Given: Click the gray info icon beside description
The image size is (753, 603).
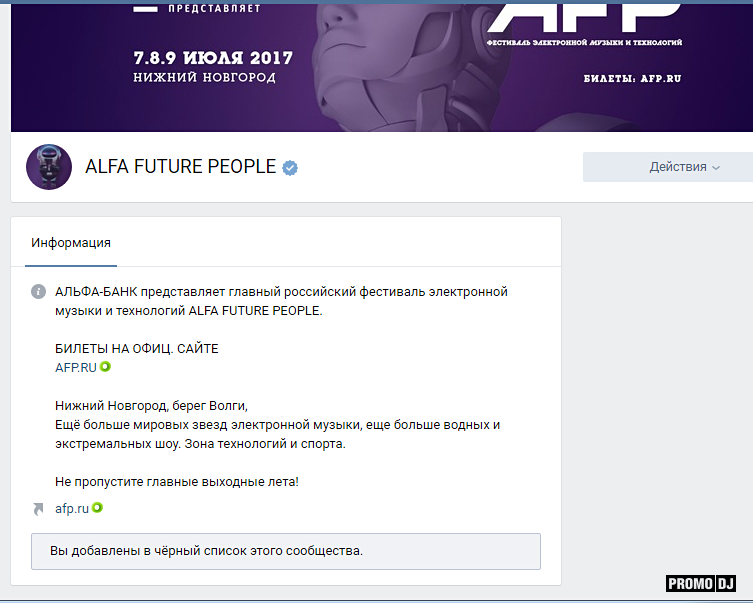Looking at the screenshot, I should (x=38, y=291).
